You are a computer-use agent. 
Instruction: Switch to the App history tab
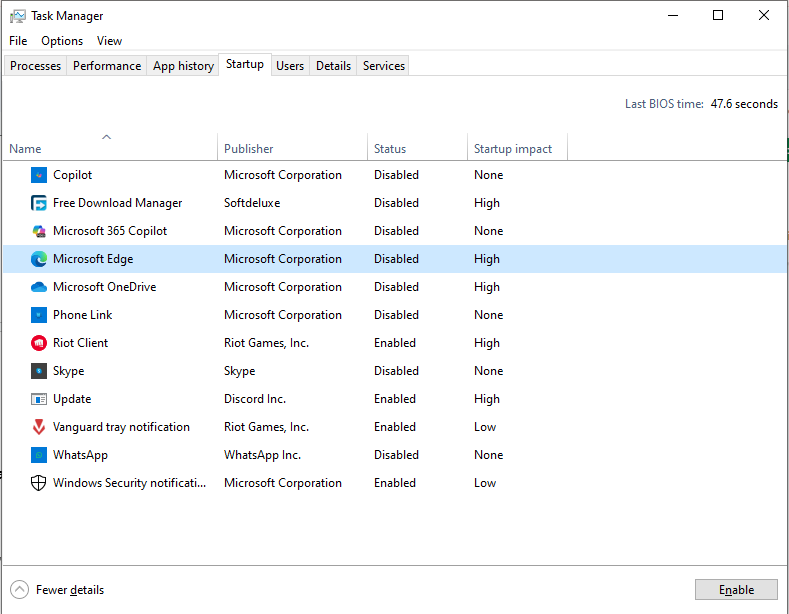(x=183, y=66)
